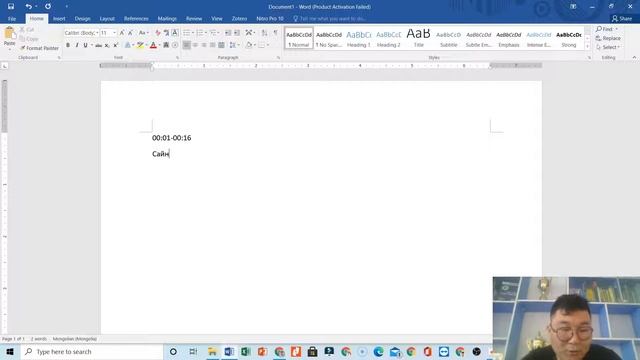Switch to the Design tab
The width and height of the screenshot is (640, 360).
pyautogui.click(x=82, y=19)
